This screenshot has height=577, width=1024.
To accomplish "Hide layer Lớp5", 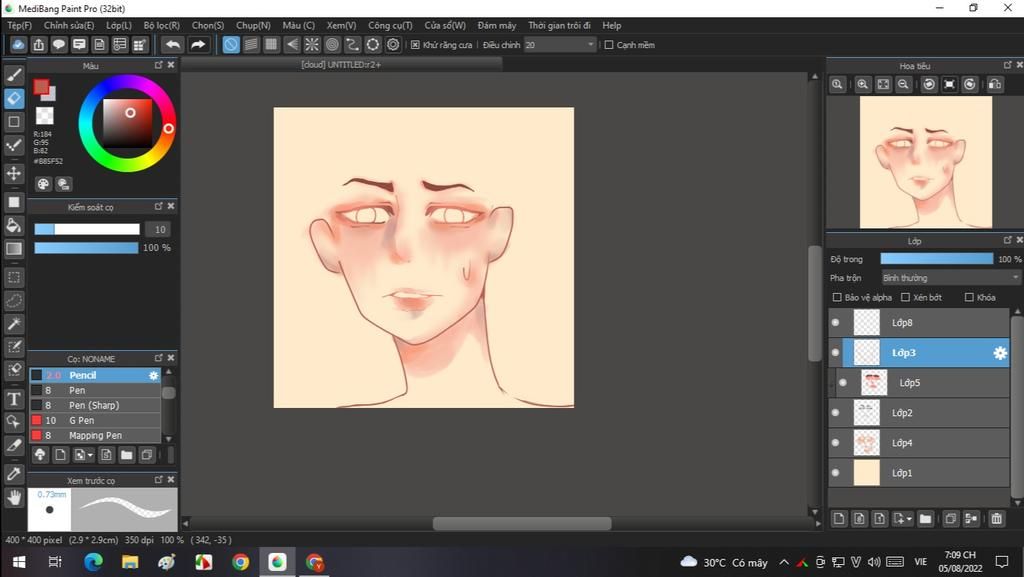I will pyautogui.click(x=843, y=382).
